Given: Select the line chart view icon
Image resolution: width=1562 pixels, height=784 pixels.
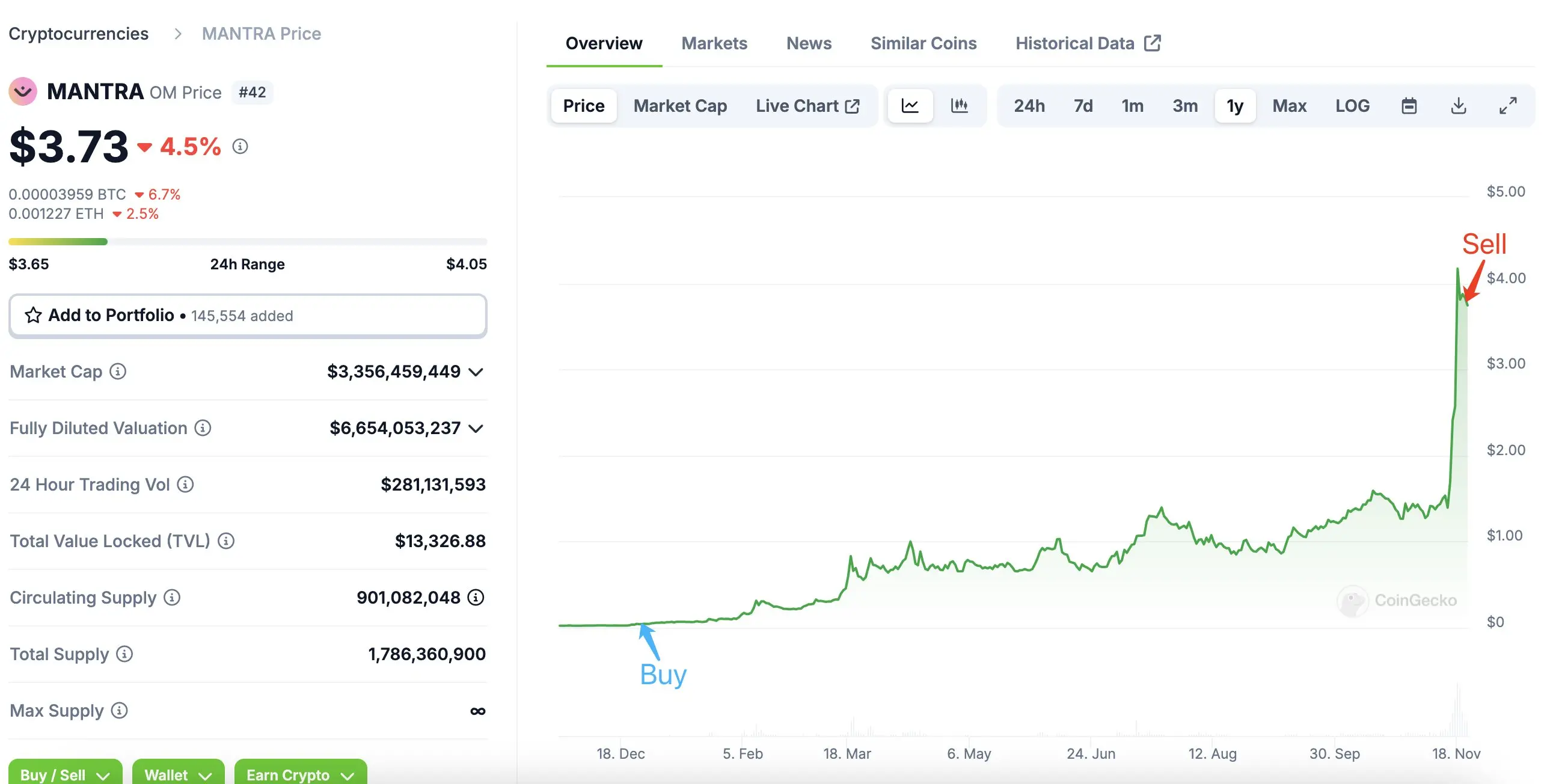Looking at the screenshot, I should [x=910, y=106].
